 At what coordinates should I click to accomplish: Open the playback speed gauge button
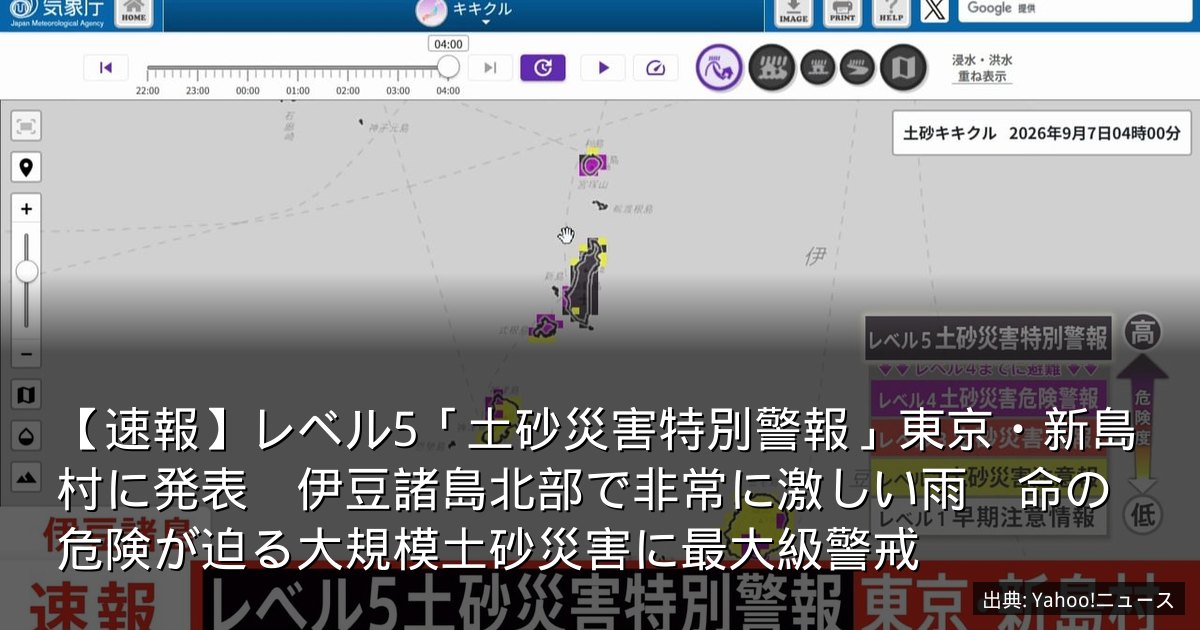(656, 68)
